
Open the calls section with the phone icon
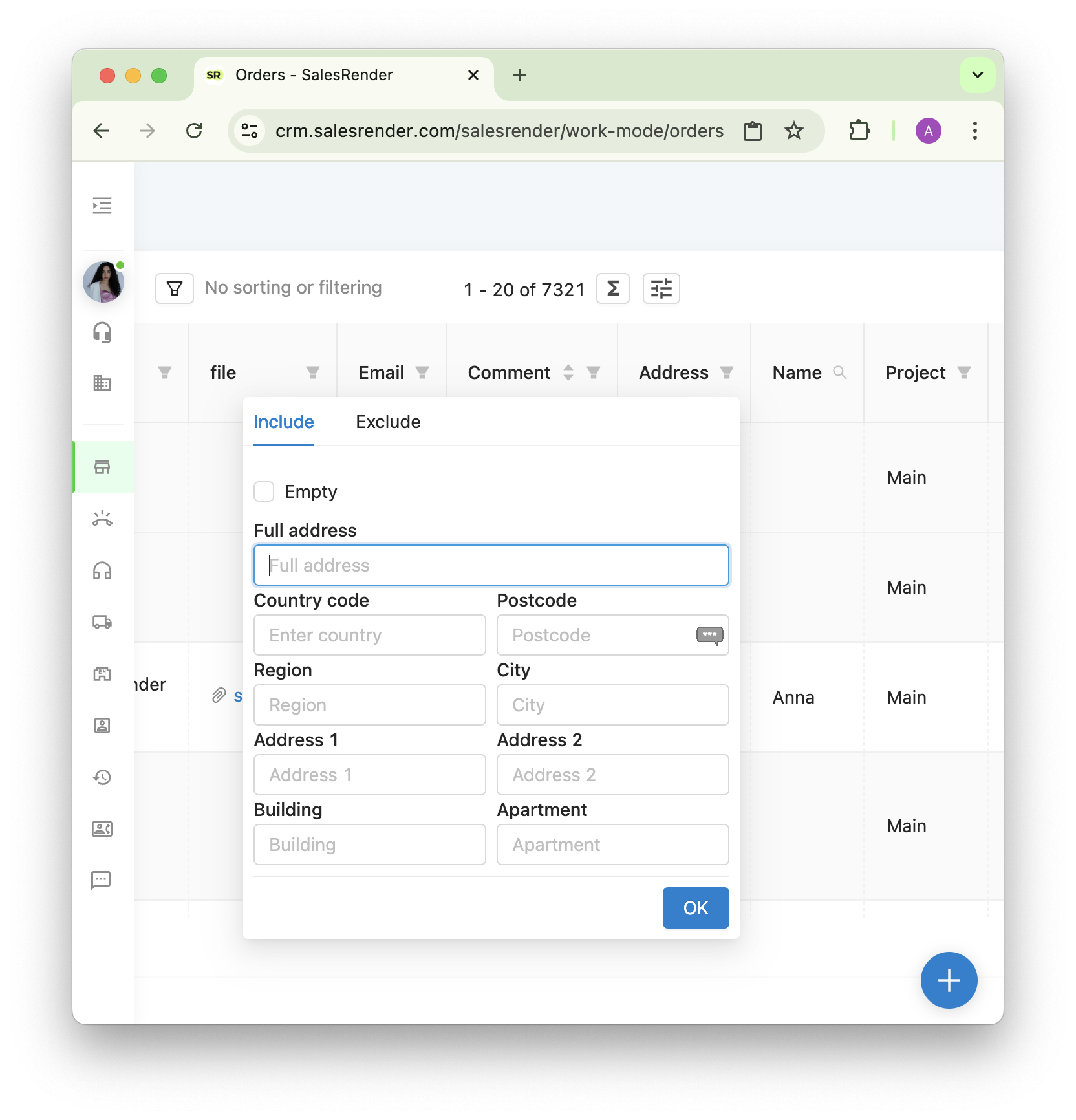pyautogui.click(x=102, y=517)
